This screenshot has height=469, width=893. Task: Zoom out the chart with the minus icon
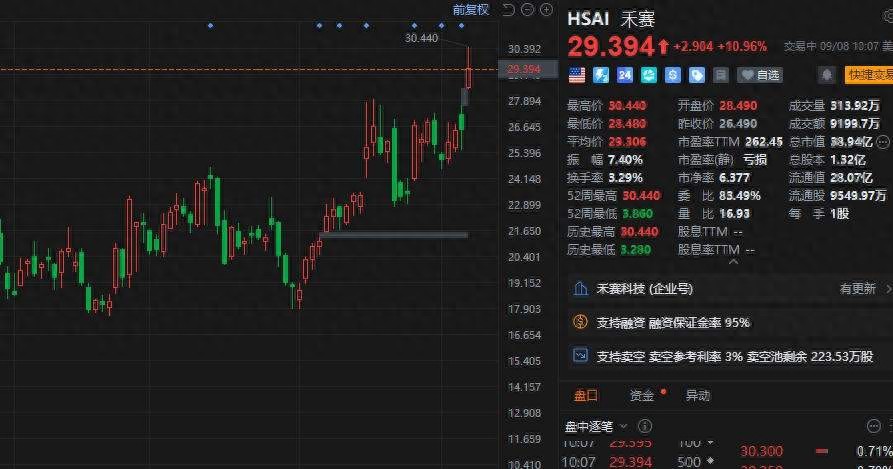click(x=527, y=10)
